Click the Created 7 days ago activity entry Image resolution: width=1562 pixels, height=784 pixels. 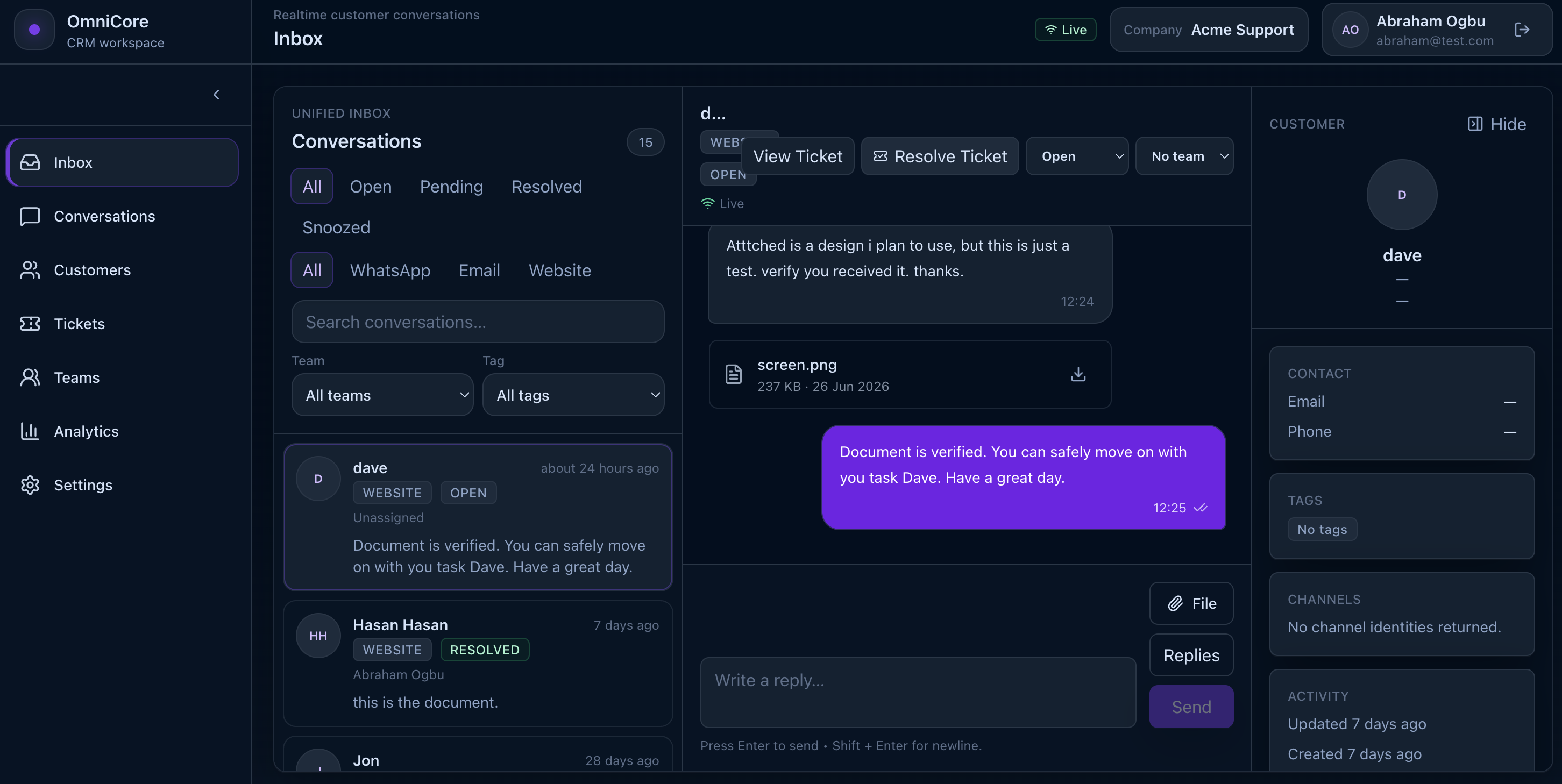[1354, 754]
